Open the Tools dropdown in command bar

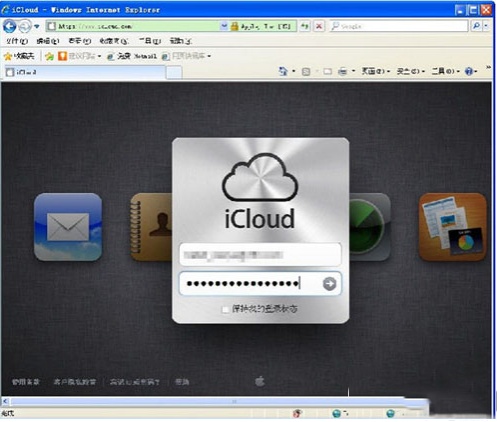(x=446, y=71)
